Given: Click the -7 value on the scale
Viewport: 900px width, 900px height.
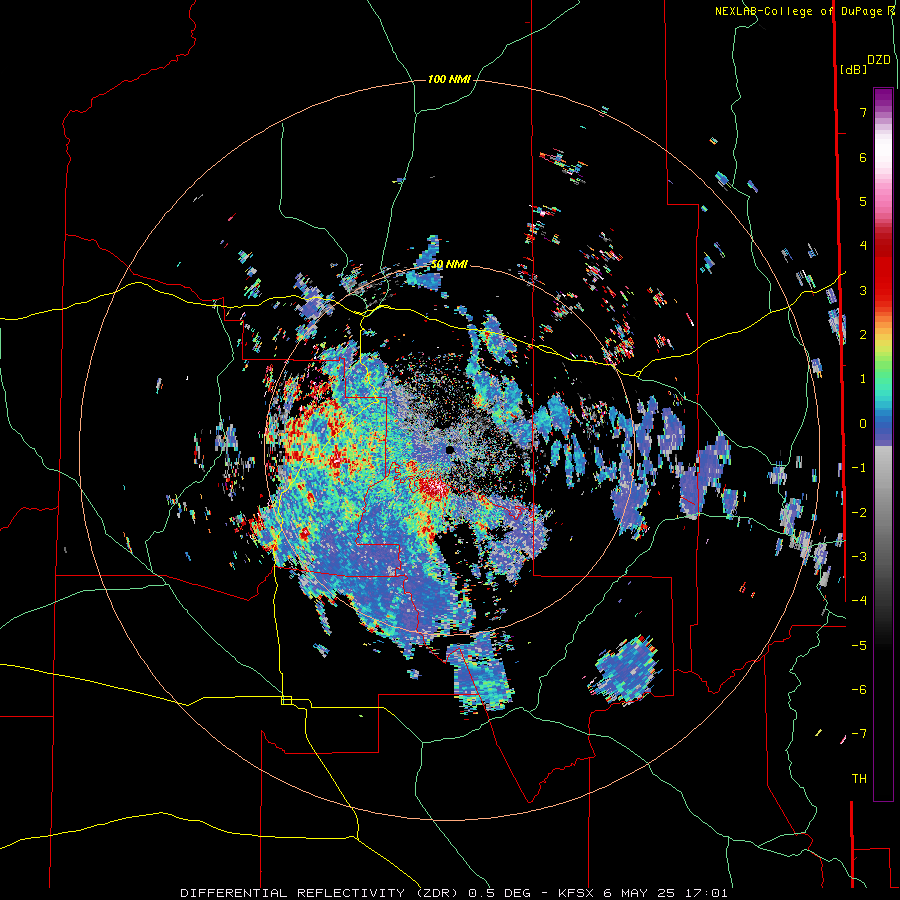Looking at the screenshot, I should click(x=859, y=734).
